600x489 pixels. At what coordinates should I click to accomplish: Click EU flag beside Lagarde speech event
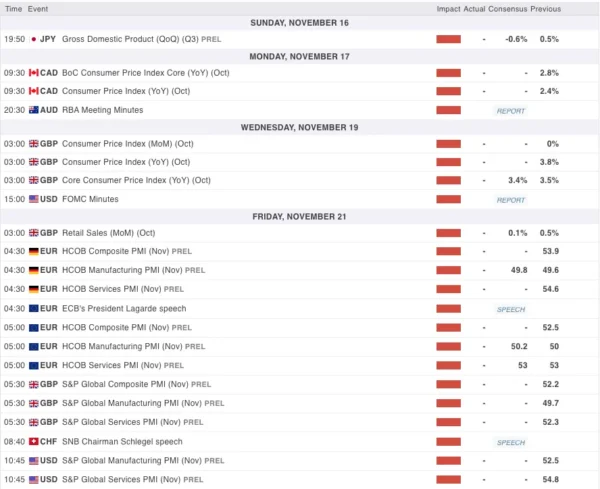33,309
